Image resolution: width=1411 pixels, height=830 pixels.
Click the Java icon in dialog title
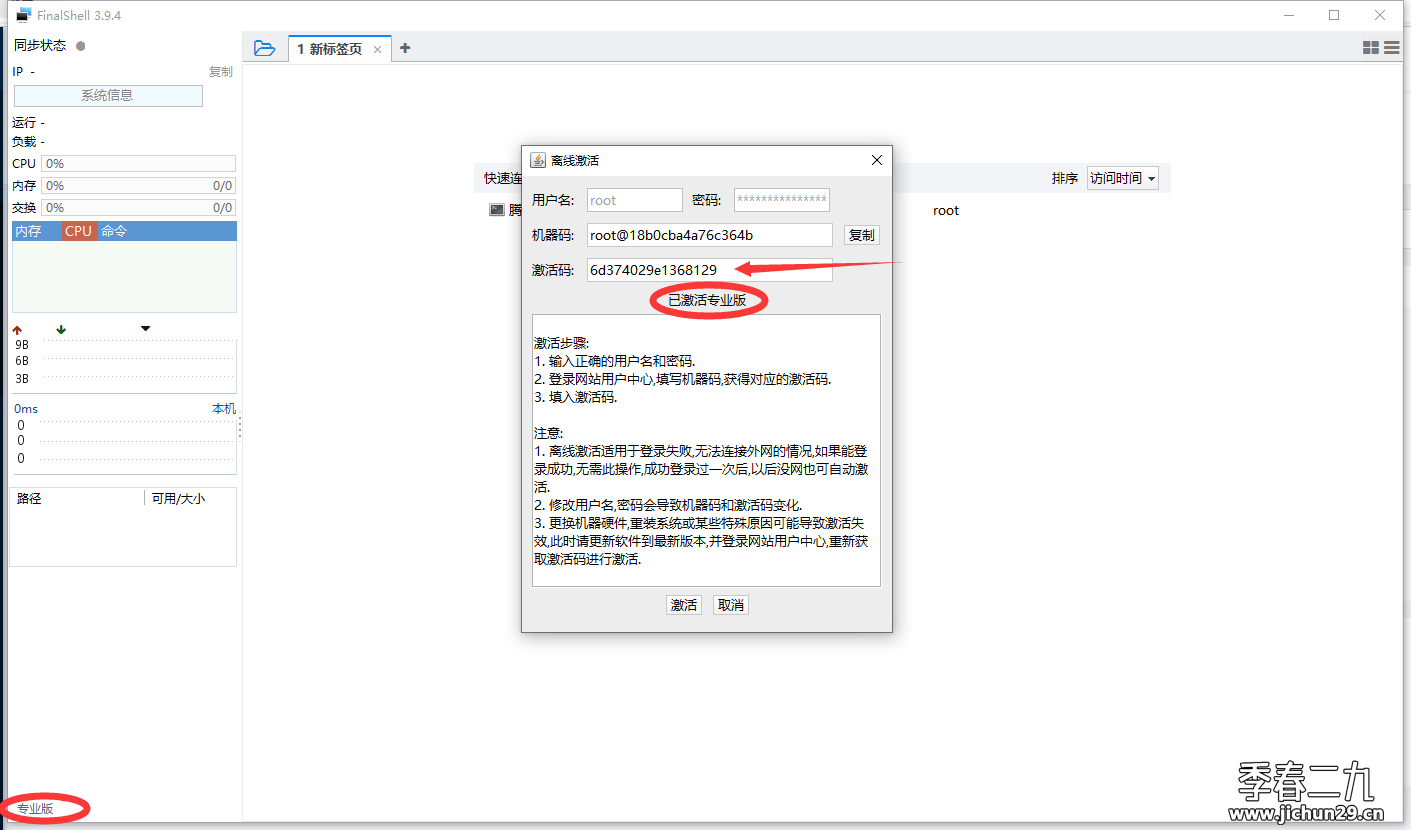[537, 160]
